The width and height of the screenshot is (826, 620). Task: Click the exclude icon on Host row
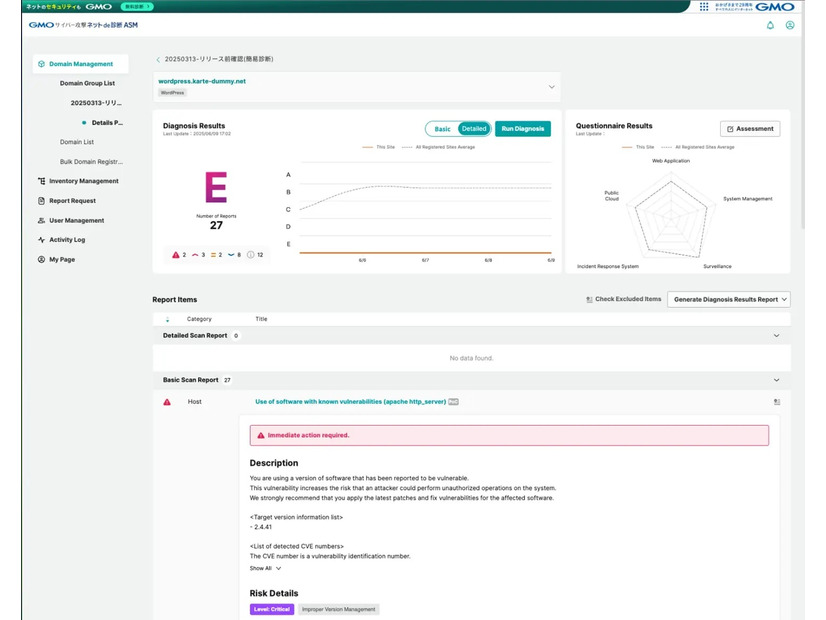tap(776, 402)
